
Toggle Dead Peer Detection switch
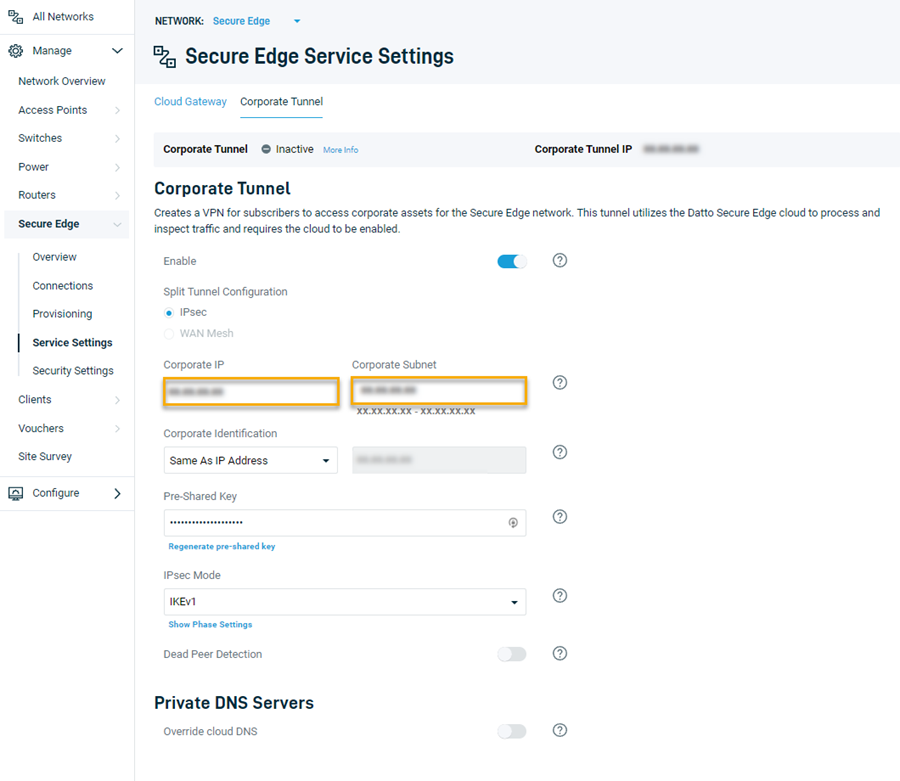(512, 654)
